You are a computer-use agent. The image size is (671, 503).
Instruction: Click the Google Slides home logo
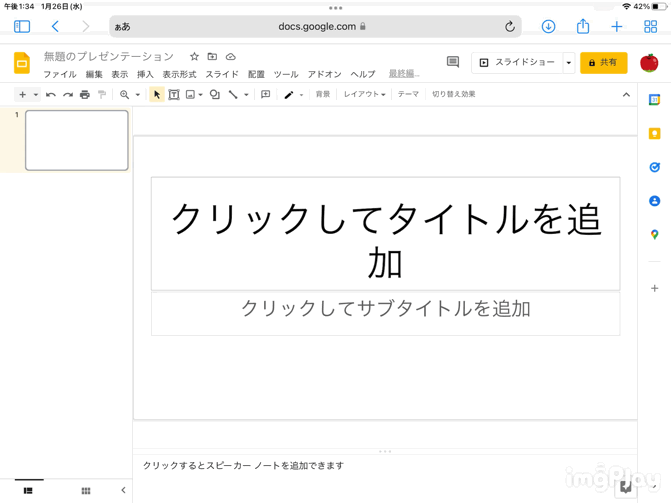click(22, 63)
